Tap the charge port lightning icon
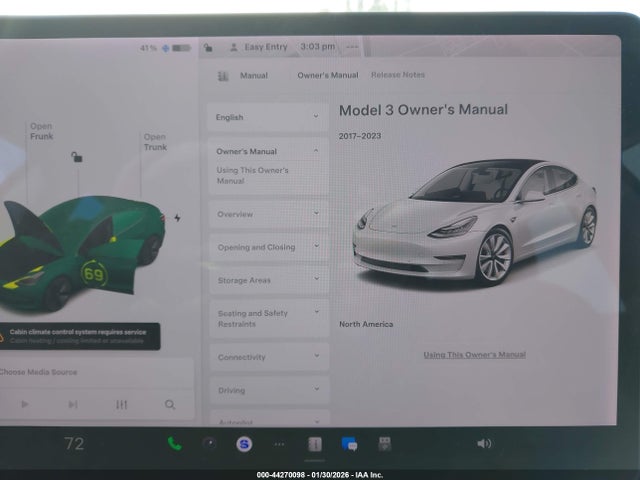Image resolution: width=640 pixels, height=480 pixels. coord(177,217)
